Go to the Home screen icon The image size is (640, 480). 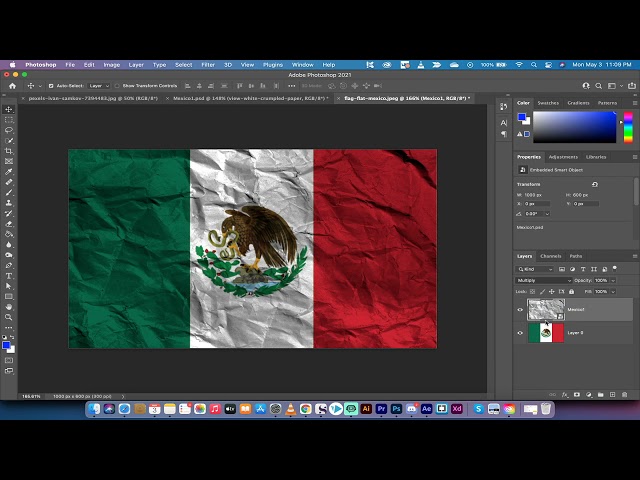pos(13,86)
